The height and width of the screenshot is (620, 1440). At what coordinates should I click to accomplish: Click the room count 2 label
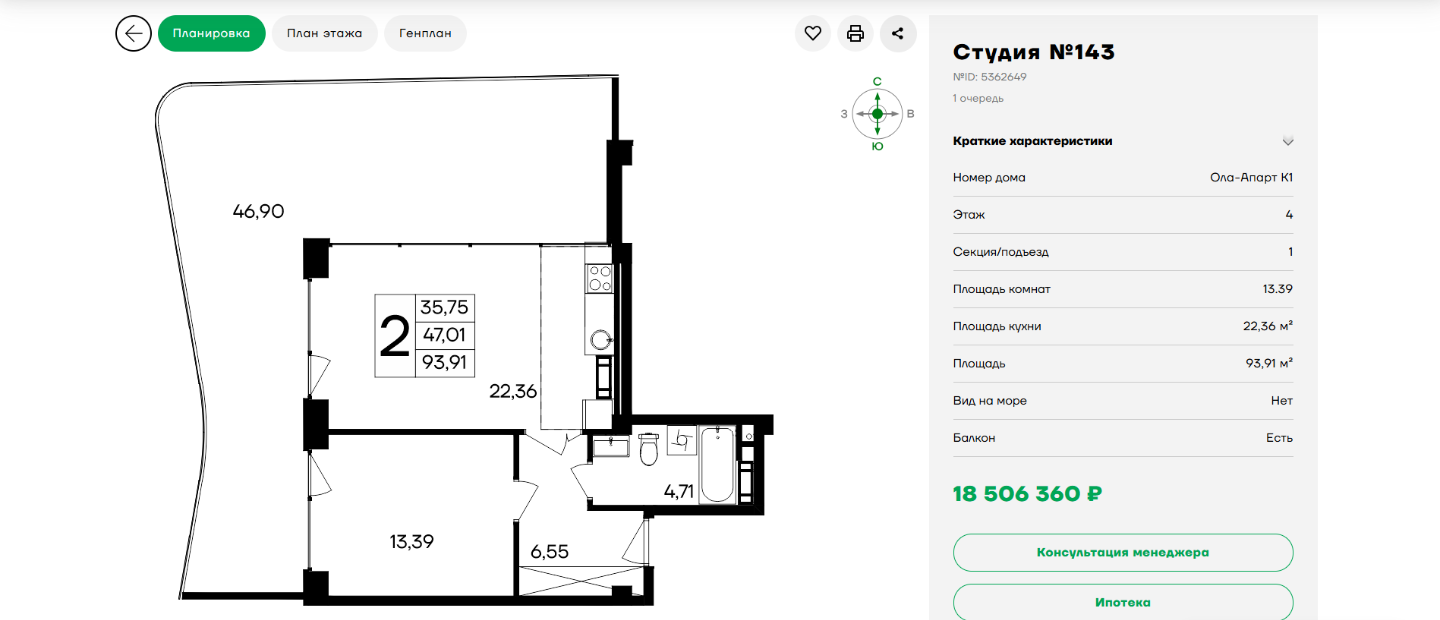[395, 337]
